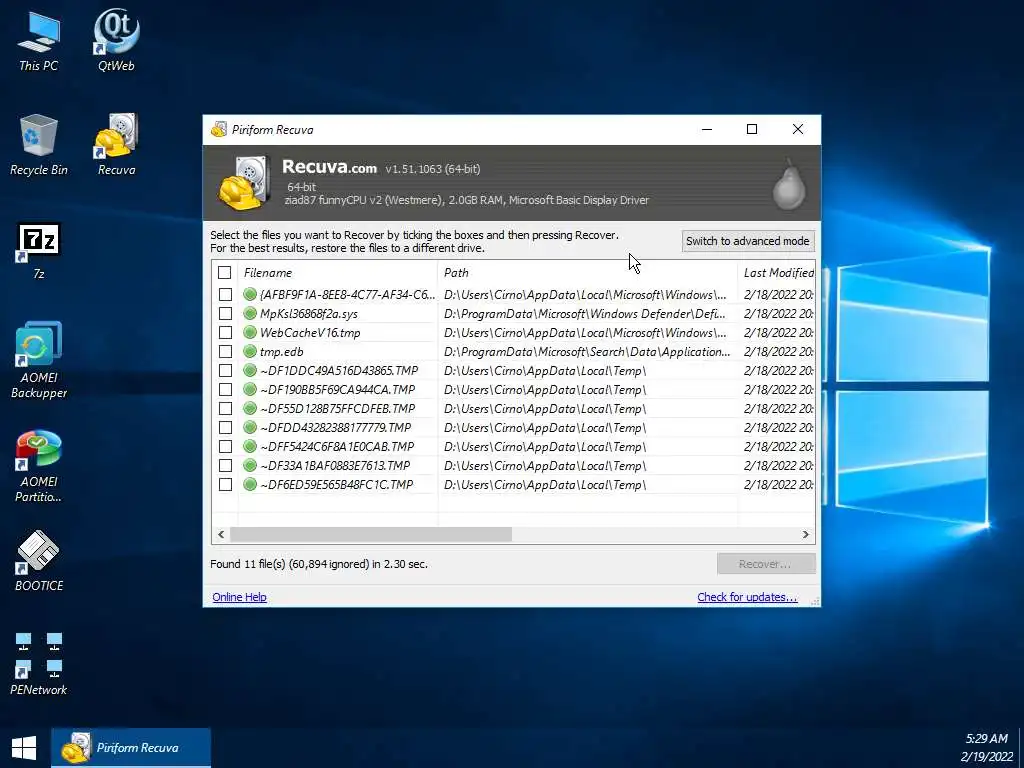
Task: Open the Online Help link
Action: point(239,597)
